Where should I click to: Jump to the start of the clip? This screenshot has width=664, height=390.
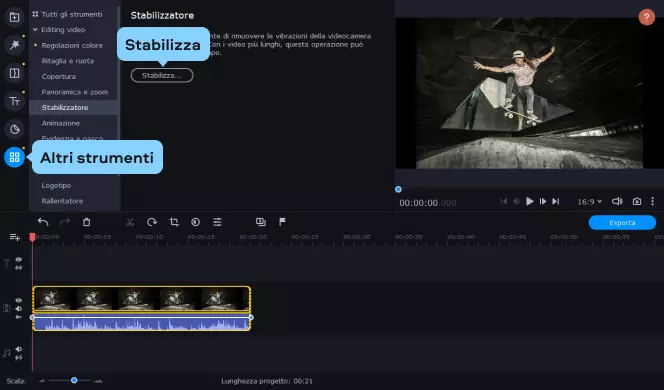[x=504, y=202]
